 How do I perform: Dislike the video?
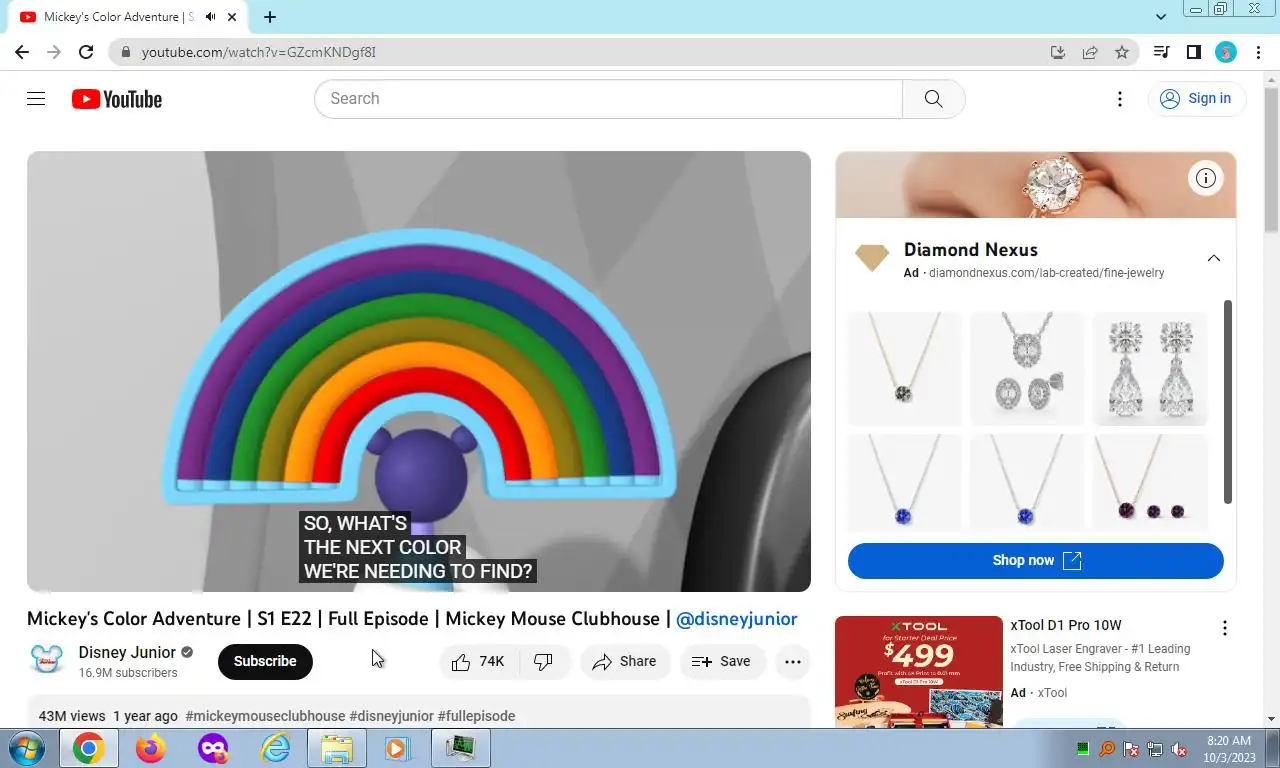(544, 661)
